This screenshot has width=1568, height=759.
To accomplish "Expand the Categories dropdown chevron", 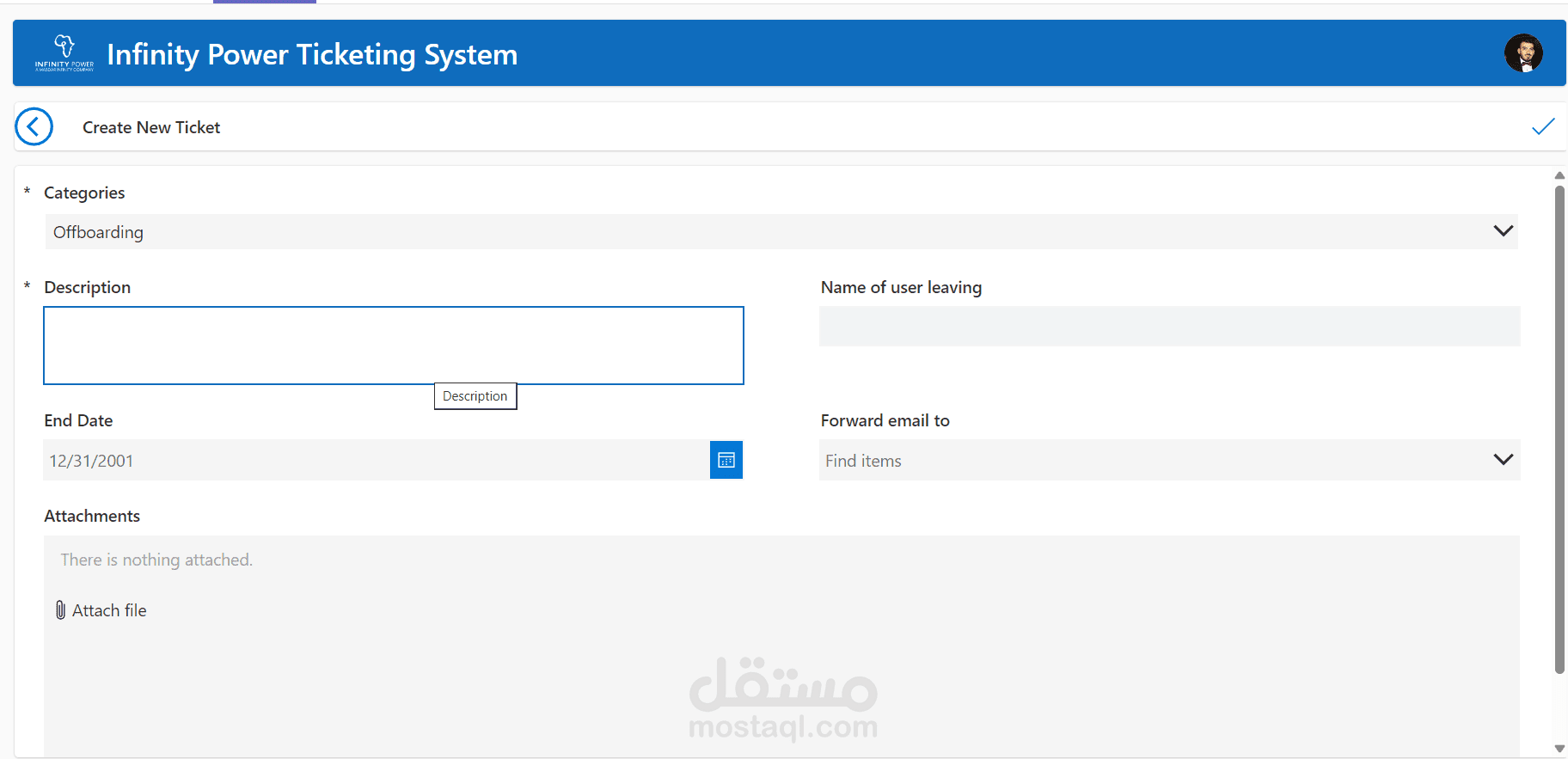I will coord(1503,231).
